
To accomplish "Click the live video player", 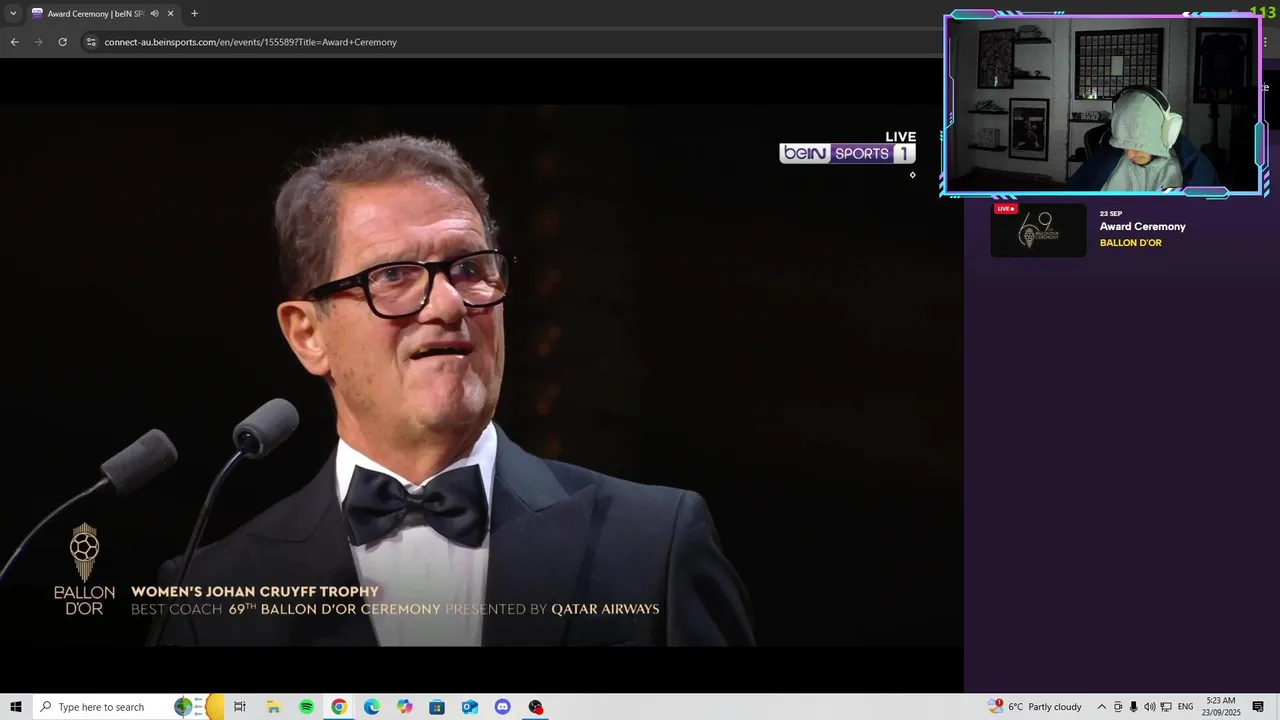I will click(x=480, y=375).
